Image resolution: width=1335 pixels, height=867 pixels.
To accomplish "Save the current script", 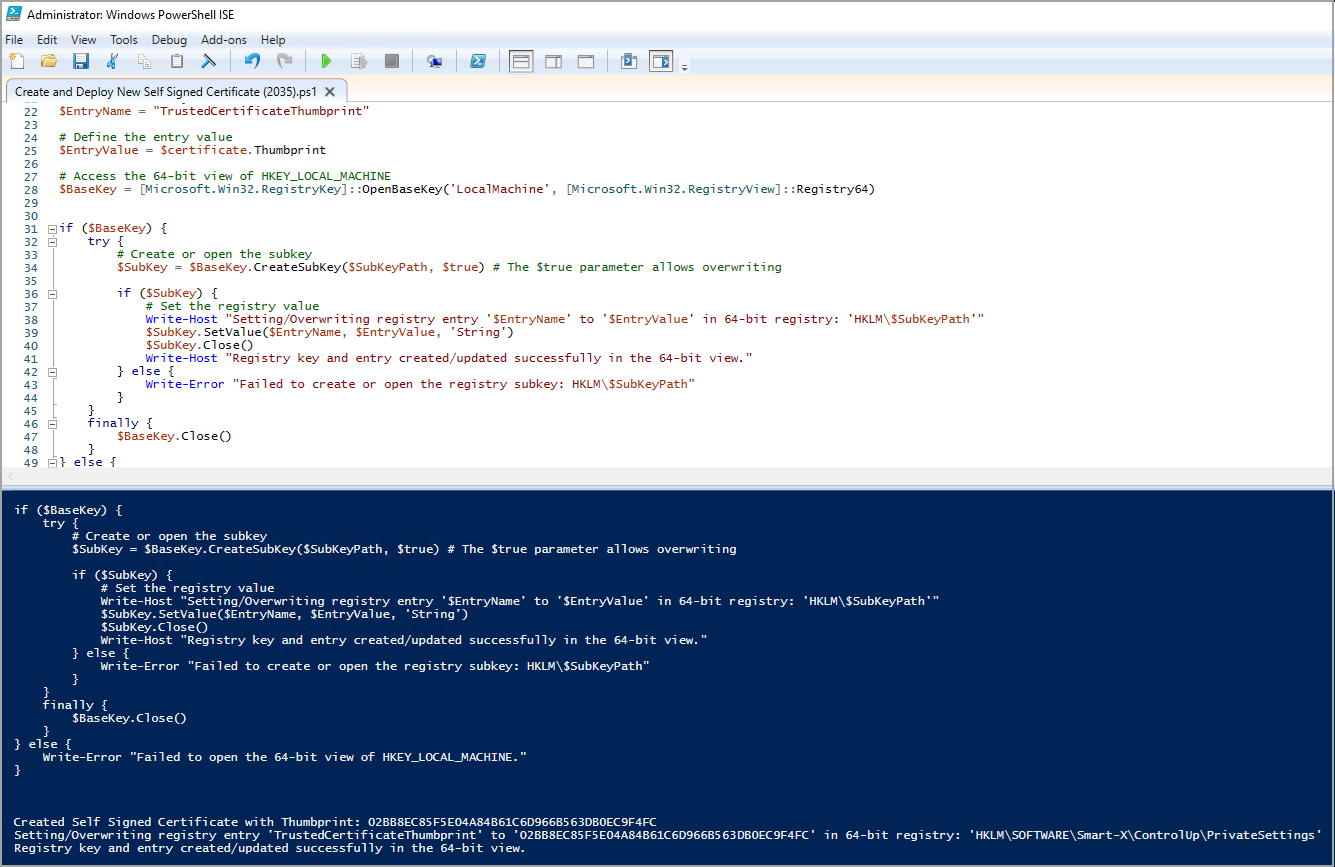I will 81,61.
